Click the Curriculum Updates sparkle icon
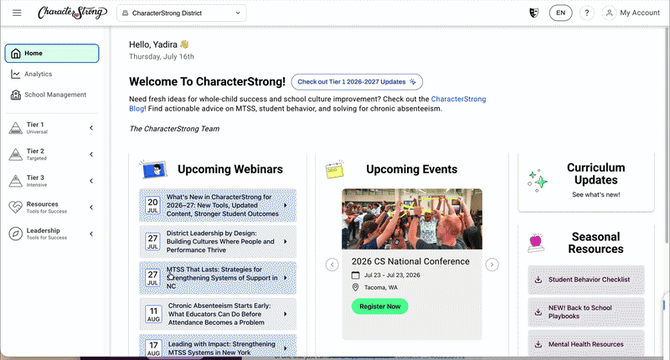This screenshot has height=360, width=670. tap(537, 181)
